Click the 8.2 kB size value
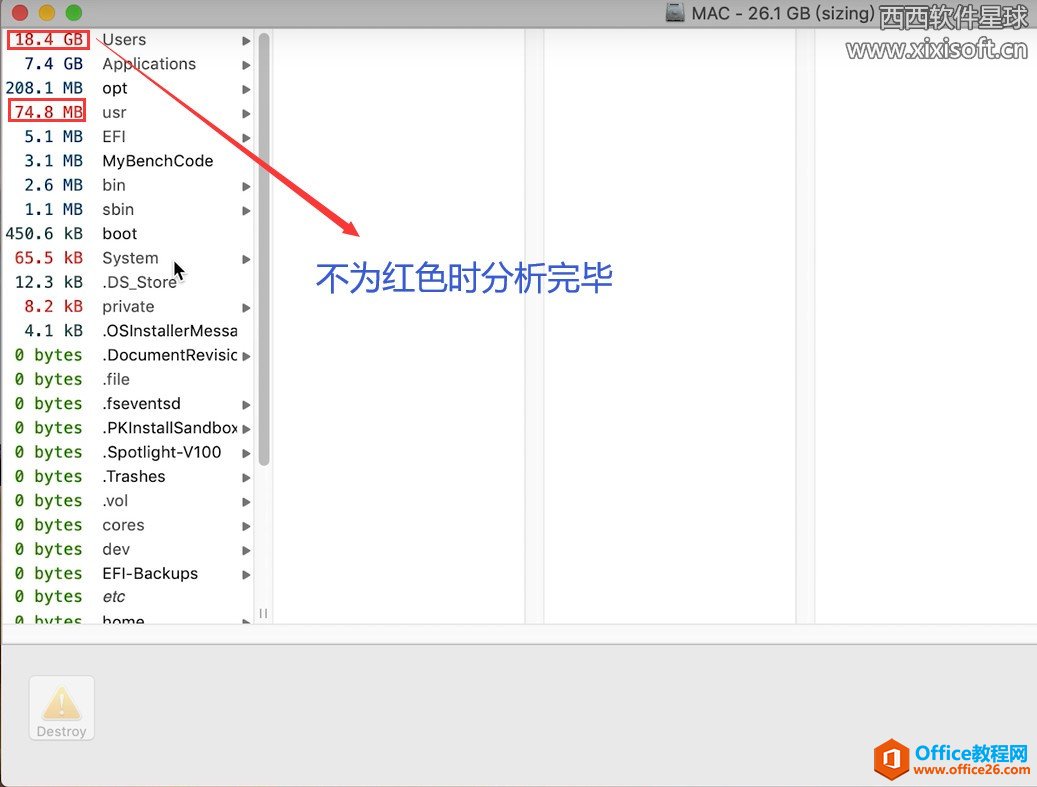This screenshot has width=1037, height=787. (53, 307)
